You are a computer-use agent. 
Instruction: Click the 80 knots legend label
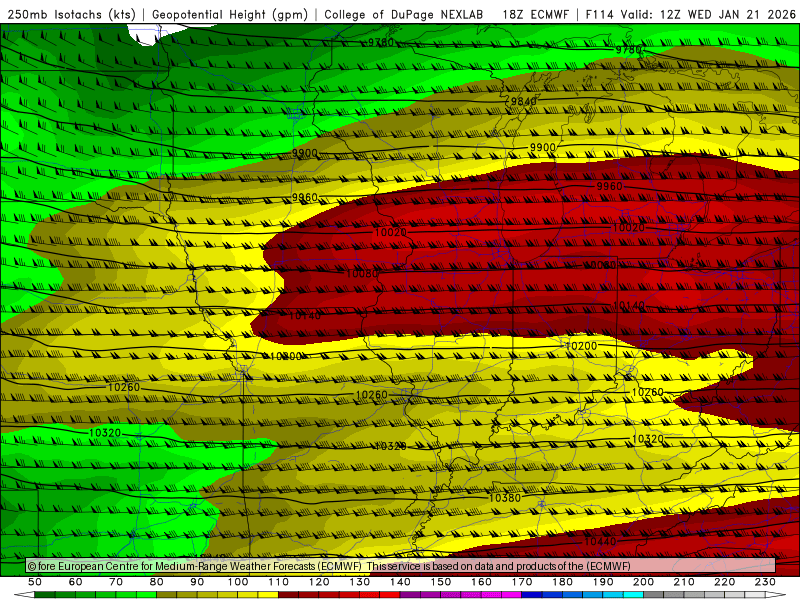click(156, 582)
